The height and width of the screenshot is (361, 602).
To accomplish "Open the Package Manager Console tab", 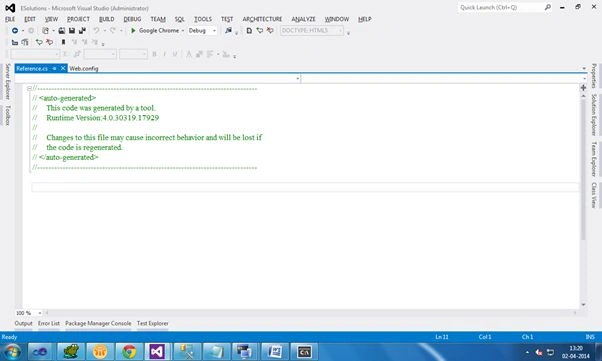I will coord(98,323).
